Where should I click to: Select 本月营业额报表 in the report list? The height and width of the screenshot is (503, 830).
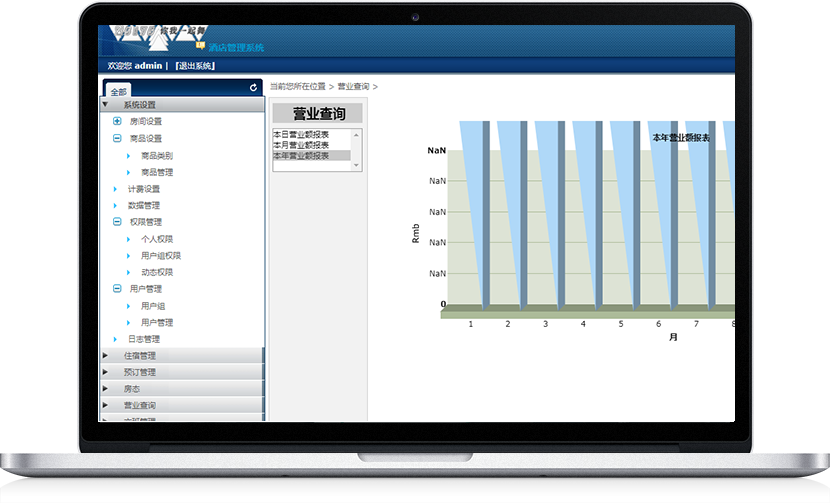pyautogui.click(x=301, y=145)
